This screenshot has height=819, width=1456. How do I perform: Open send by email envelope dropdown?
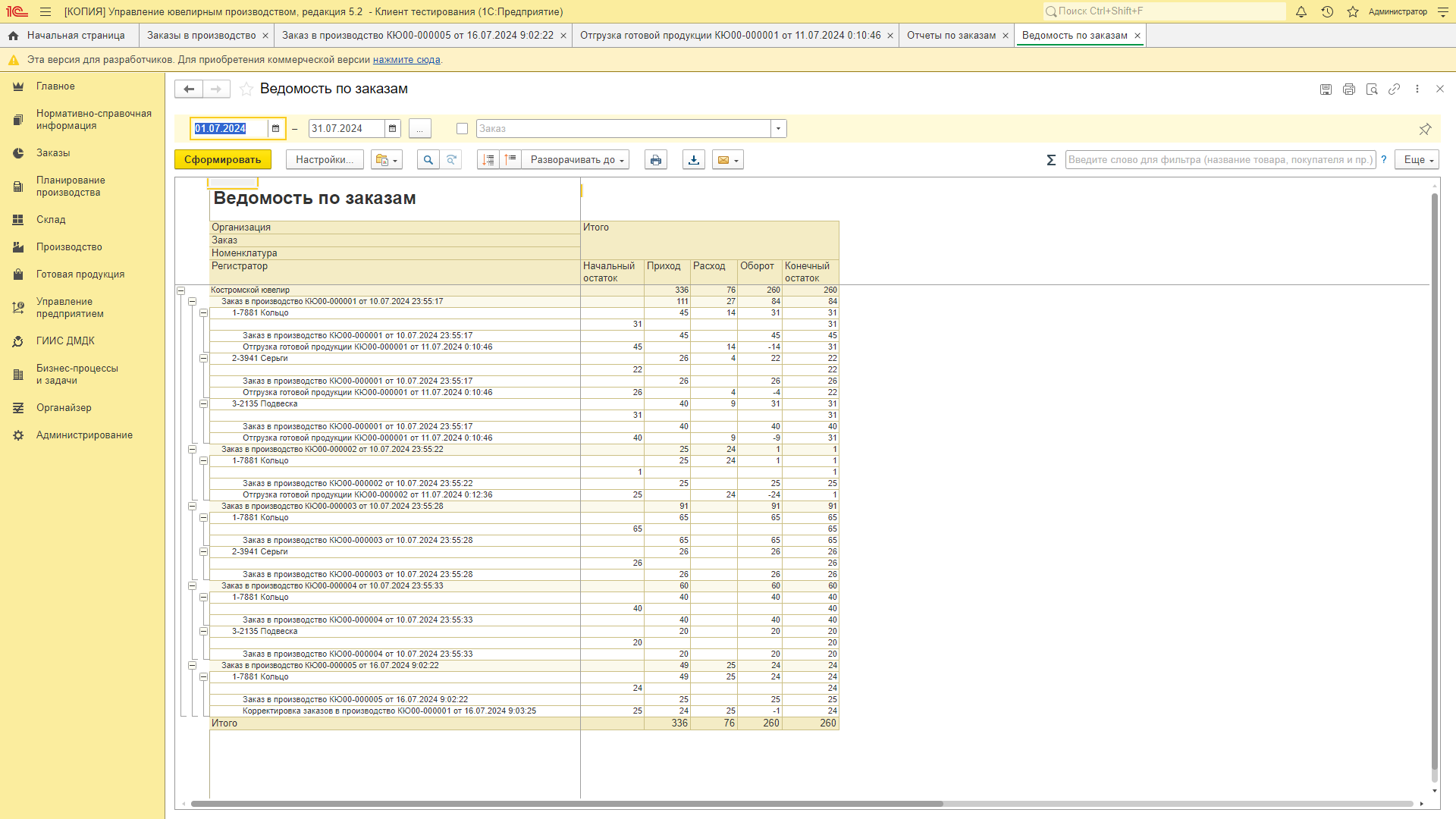(728, 160)
